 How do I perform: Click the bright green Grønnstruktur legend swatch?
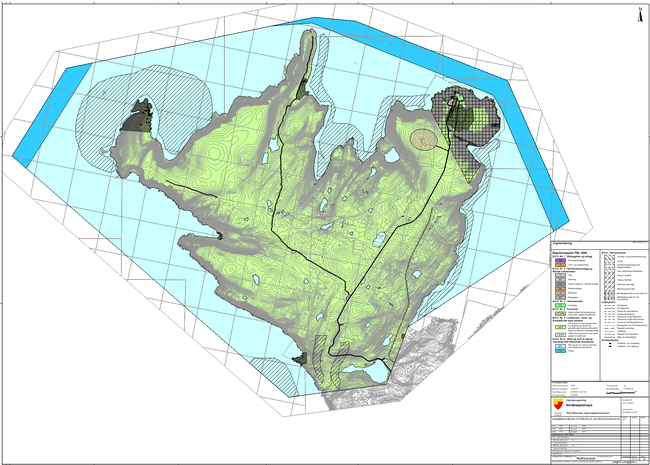point(558,302)
